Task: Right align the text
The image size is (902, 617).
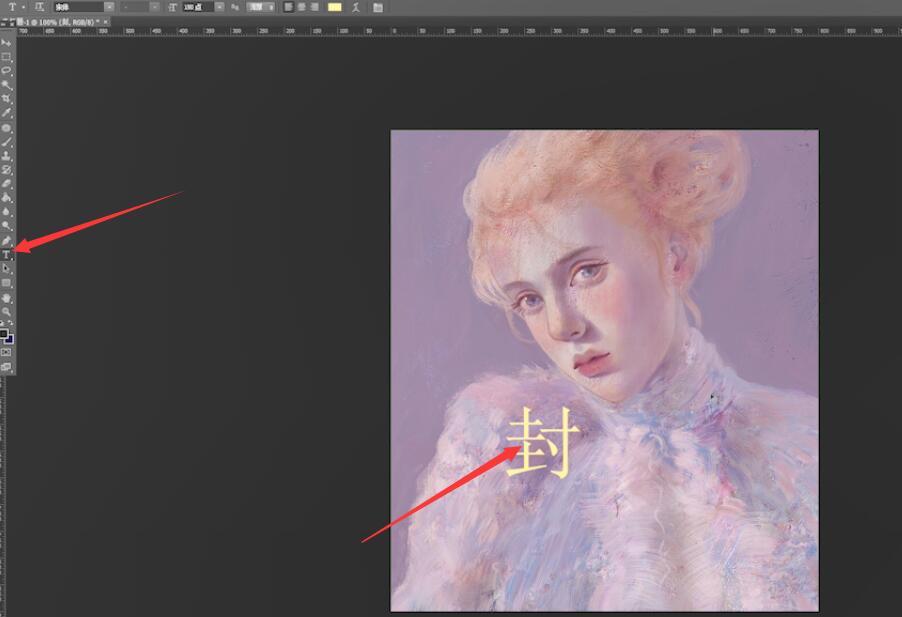Action: (x=315, y=7)
